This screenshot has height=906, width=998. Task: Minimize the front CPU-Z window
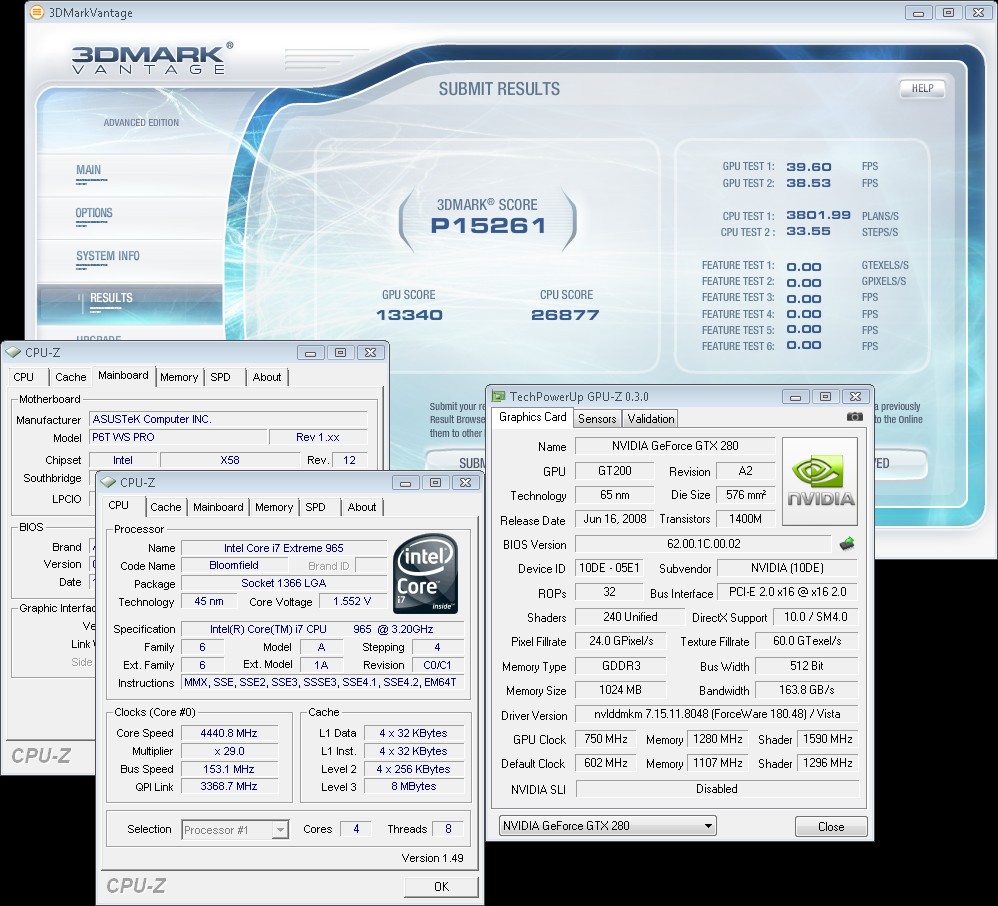point(405,483)
